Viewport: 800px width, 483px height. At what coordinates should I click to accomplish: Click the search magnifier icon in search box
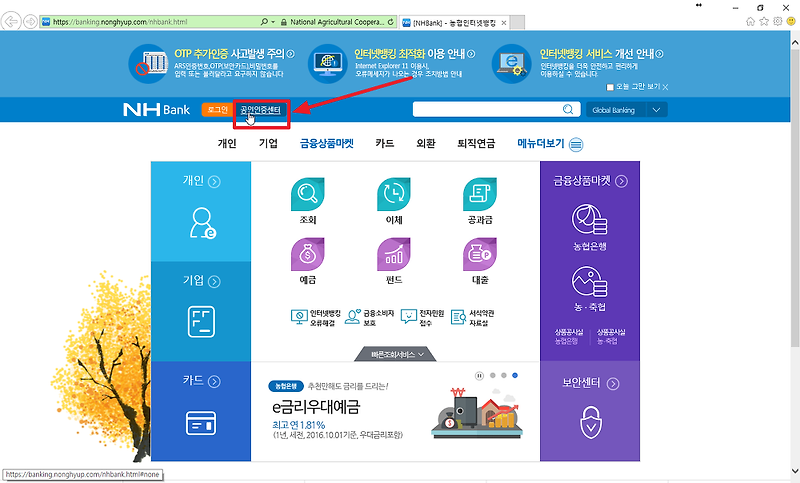pos(568,109)
